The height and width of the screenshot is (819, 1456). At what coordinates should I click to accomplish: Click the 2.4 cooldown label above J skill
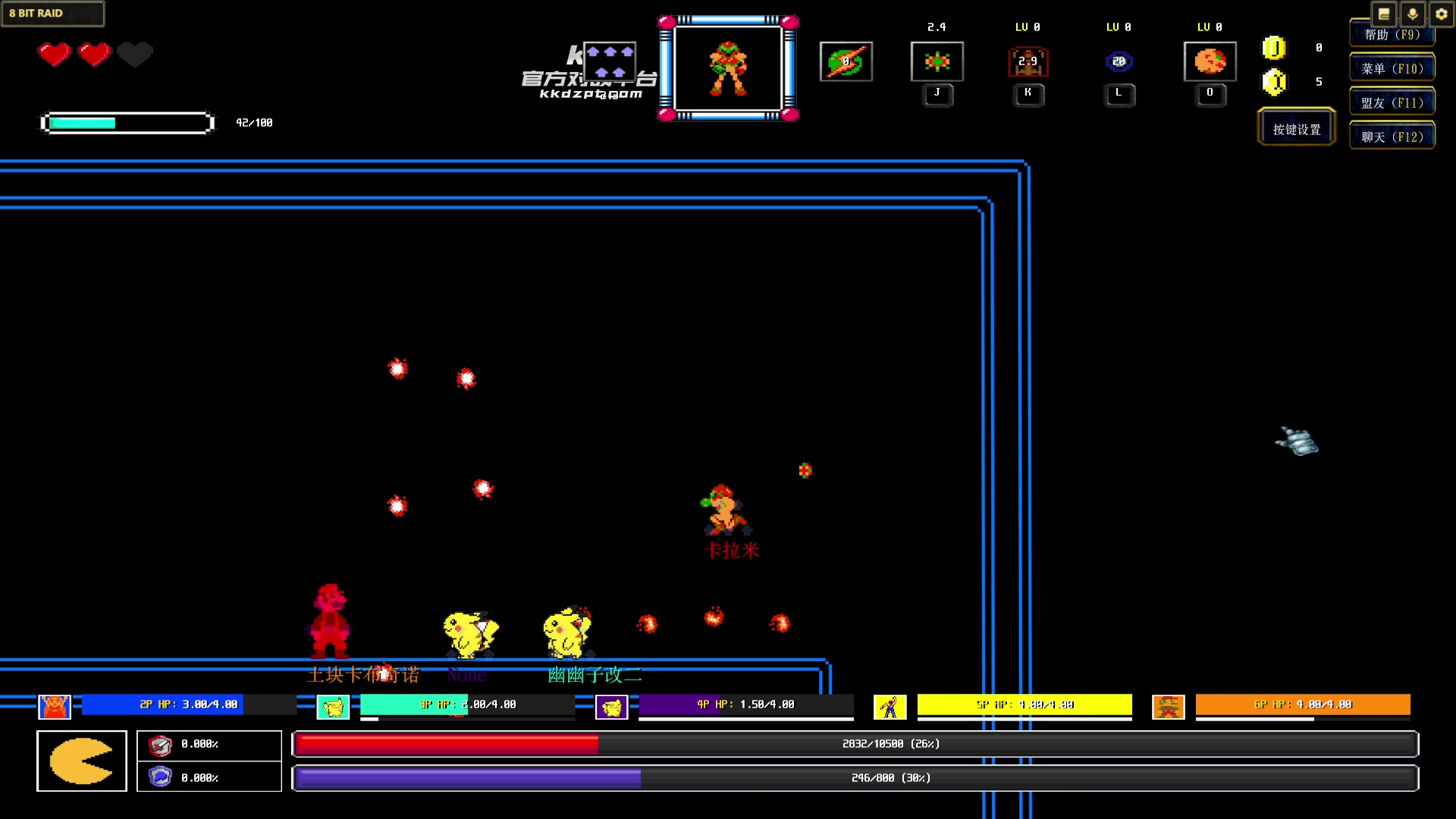[x=937, y=27]
